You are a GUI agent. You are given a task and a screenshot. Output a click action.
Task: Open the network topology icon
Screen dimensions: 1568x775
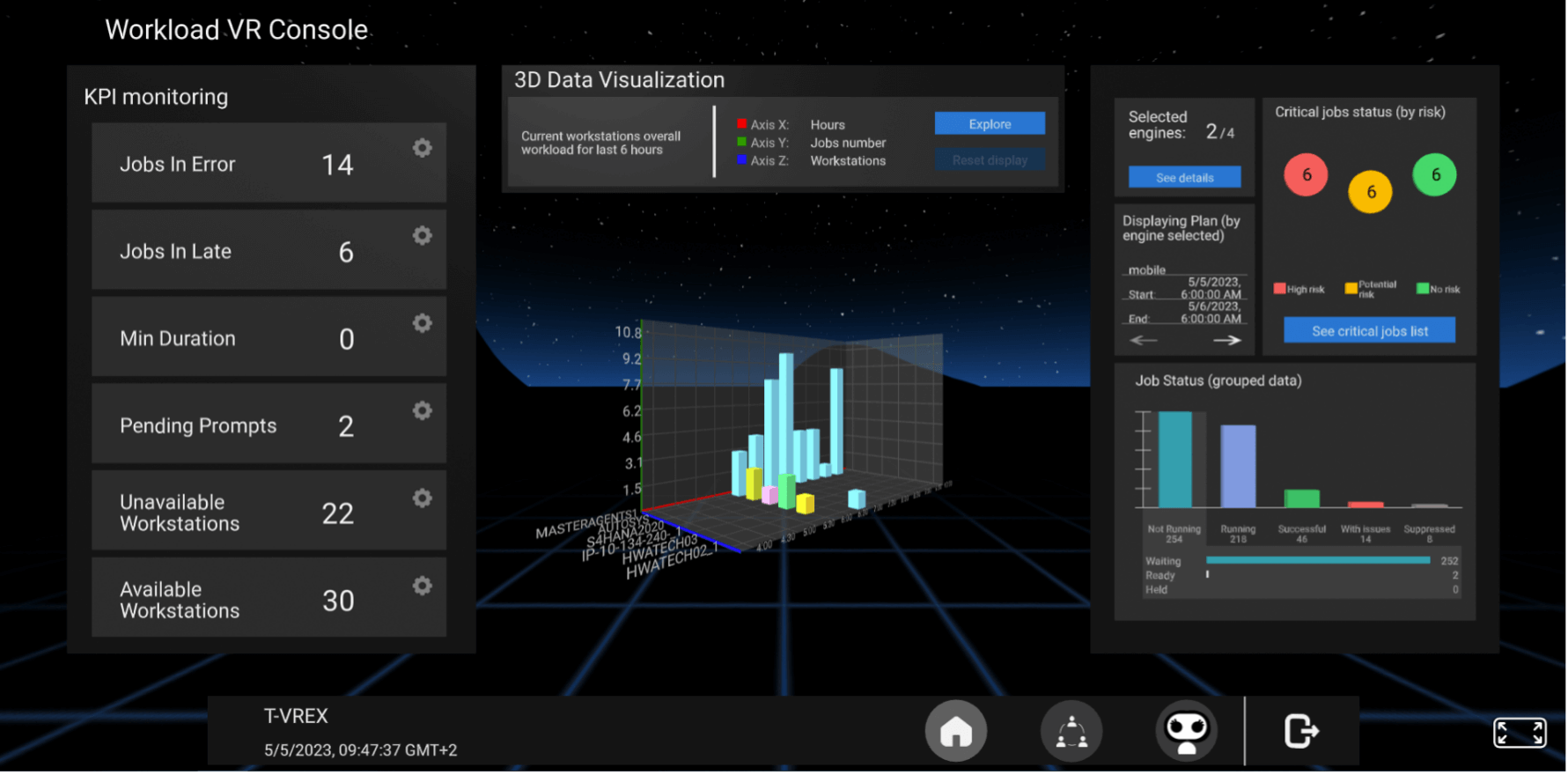tap(1071, 731)
